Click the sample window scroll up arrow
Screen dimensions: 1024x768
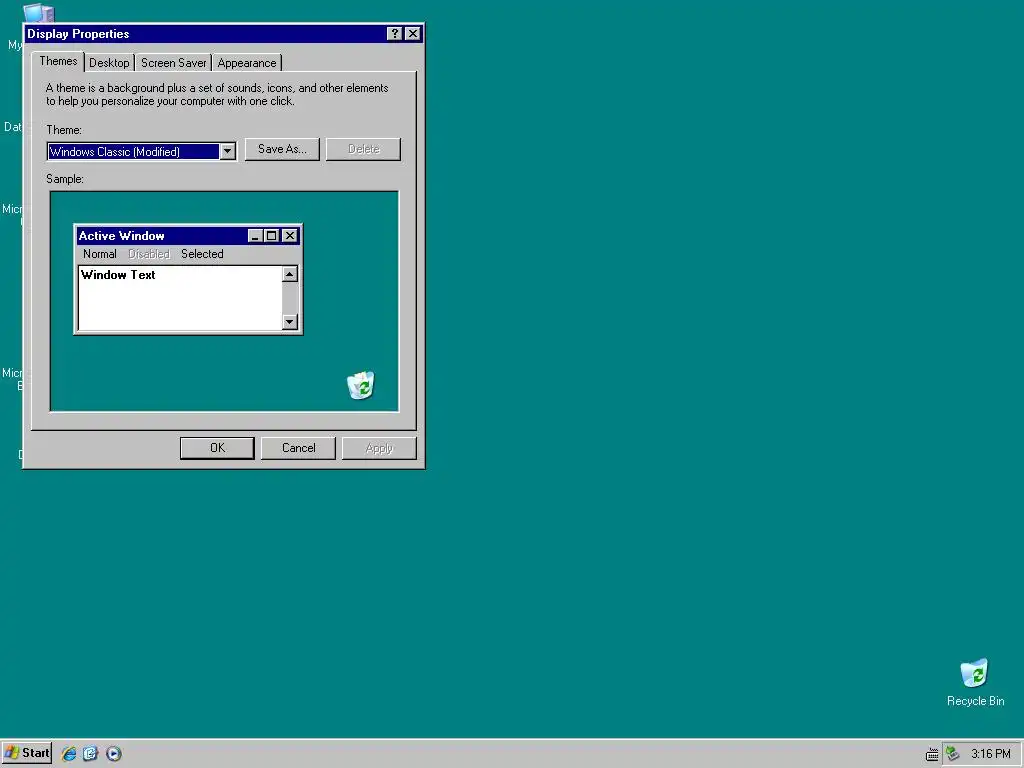[x=290, y=274]
